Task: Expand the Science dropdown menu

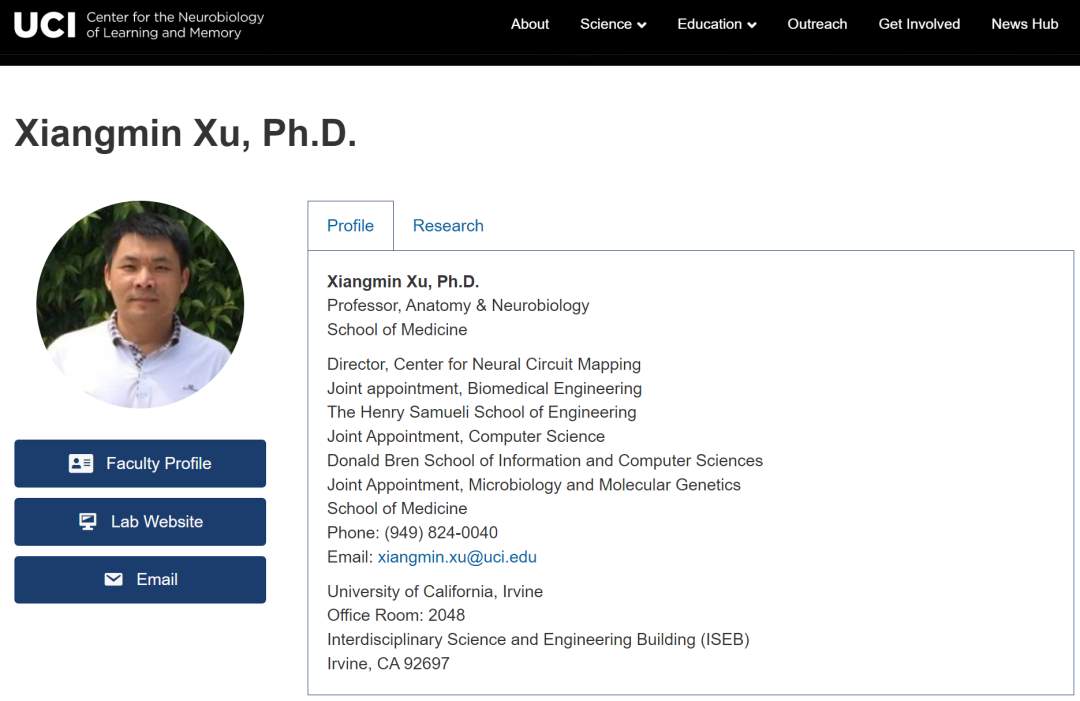Action: click(613, 24)
